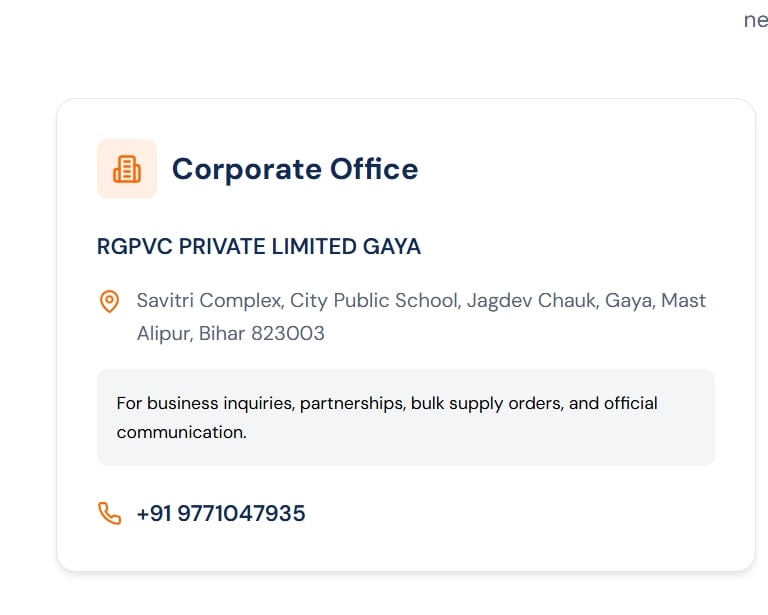Click the RGPVC PRIVATE LIMITED GAYA name

tap(258, 247)
